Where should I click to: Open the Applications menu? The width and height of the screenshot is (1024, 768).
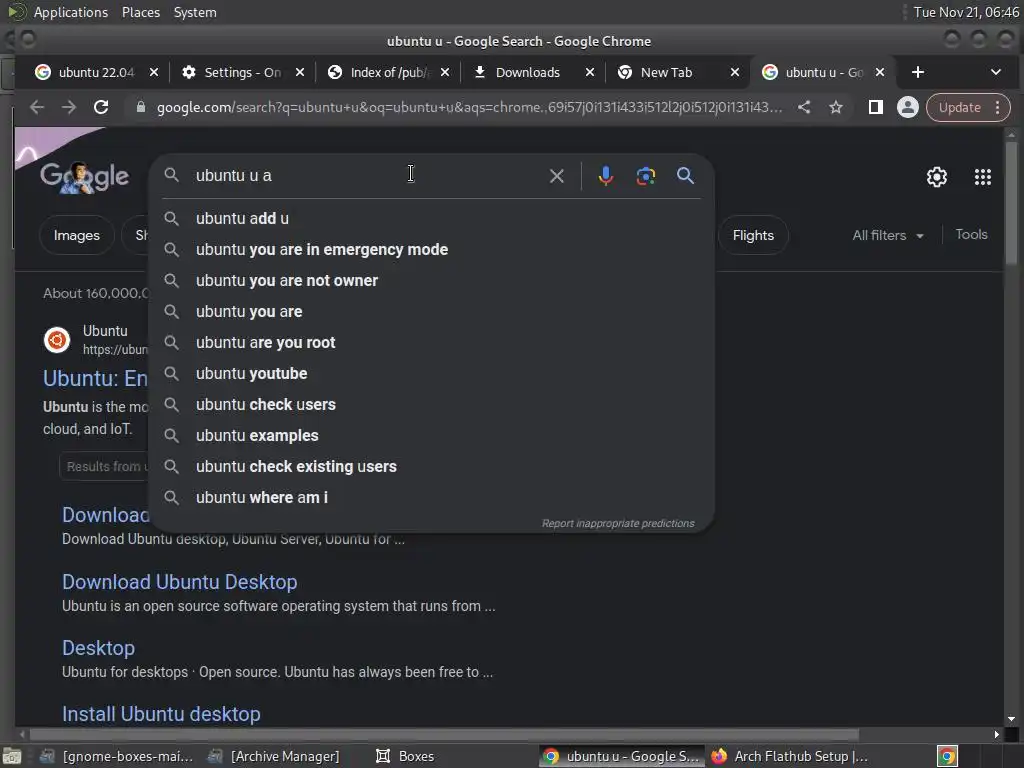pos(71,12)
